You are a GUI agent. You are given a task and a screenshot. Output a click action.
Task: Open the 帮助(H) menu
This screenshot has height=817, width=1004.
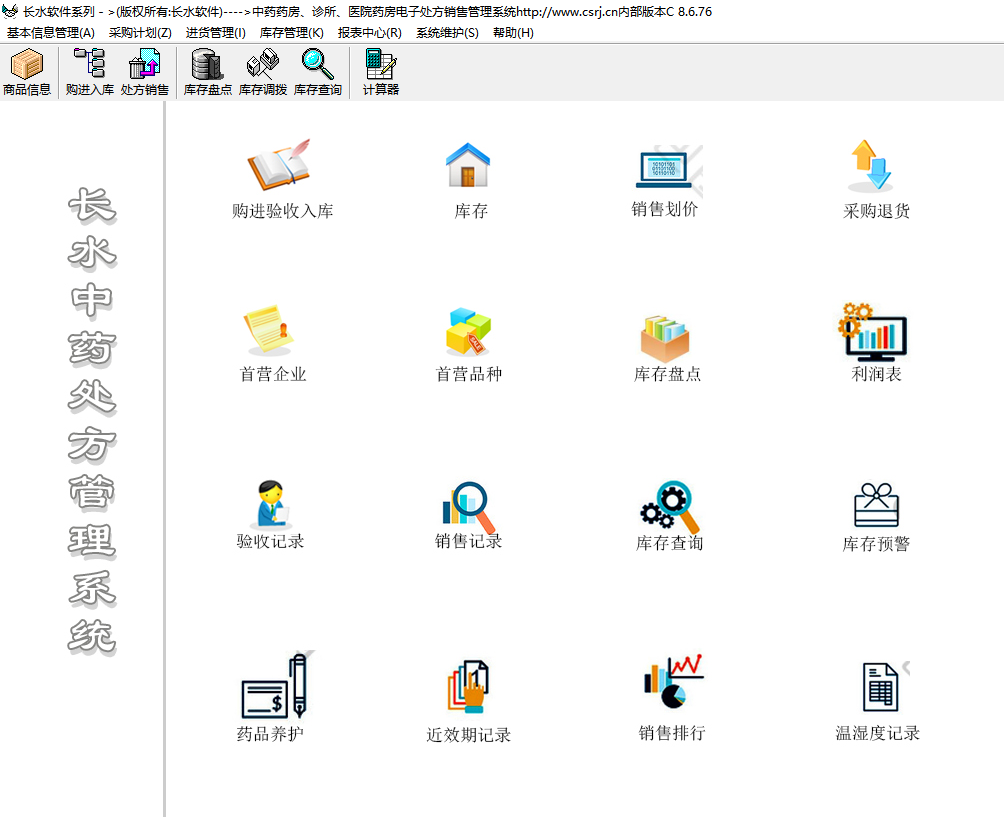coord(513,33)
